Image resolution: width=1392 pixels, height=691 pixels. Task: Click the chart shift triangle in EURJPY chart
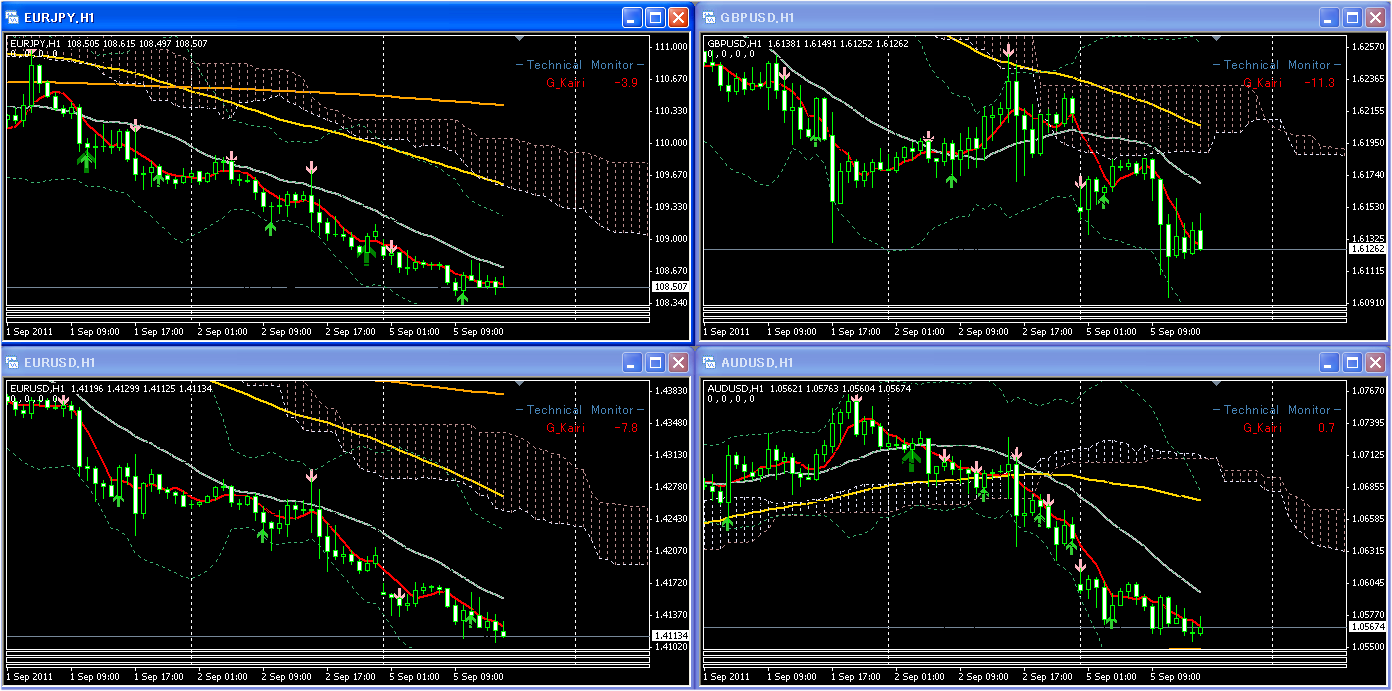519,38
